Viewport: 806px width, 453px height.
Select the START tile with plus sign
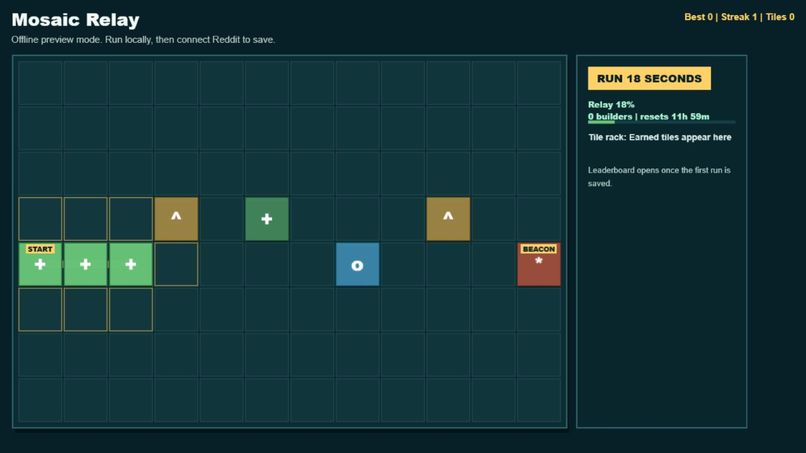40,264
